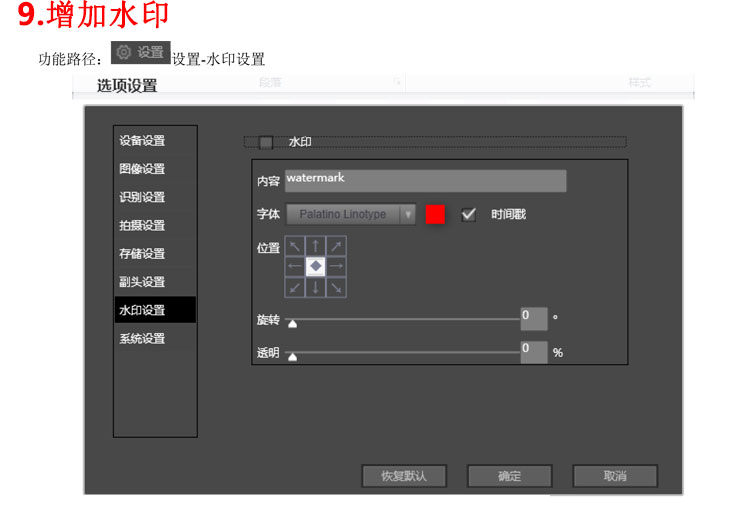Image resolution: width=750 pixels, height=507 pixels.
Task: Select top-right watermark position arrow
Action: click(337, 245)
